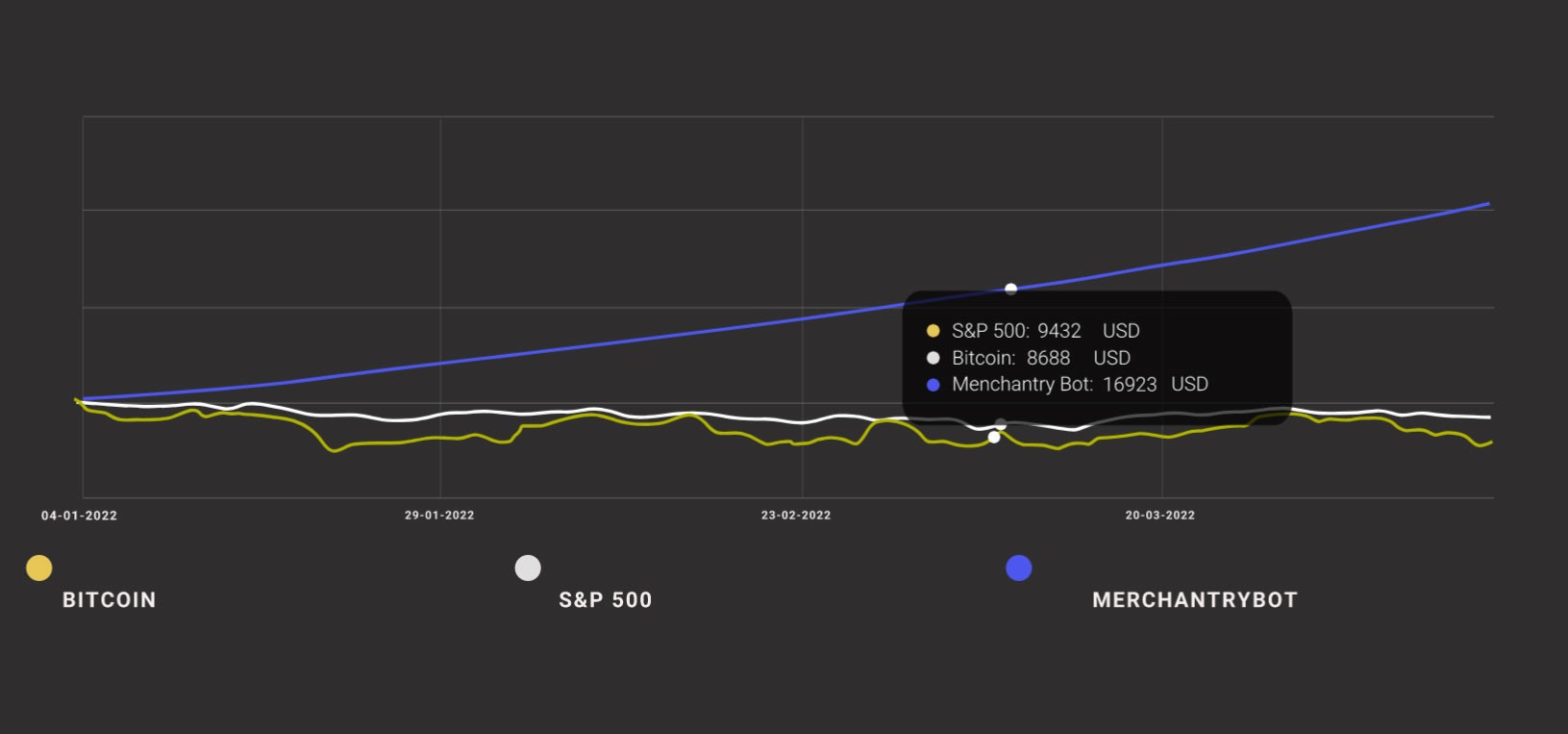Click the yellow Bitcoin legend dot
Screen dimensions: 1568x734
click(x=39, y=569)
